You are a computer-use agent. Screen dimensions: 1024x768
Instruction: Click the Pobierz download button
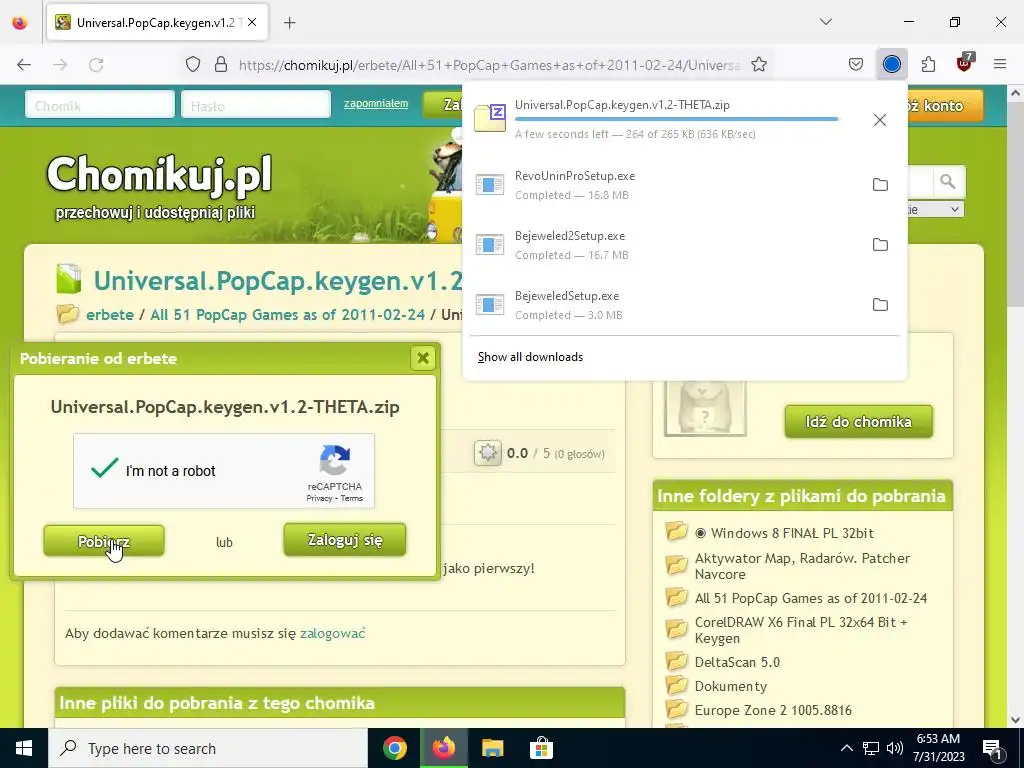(104, 541)
